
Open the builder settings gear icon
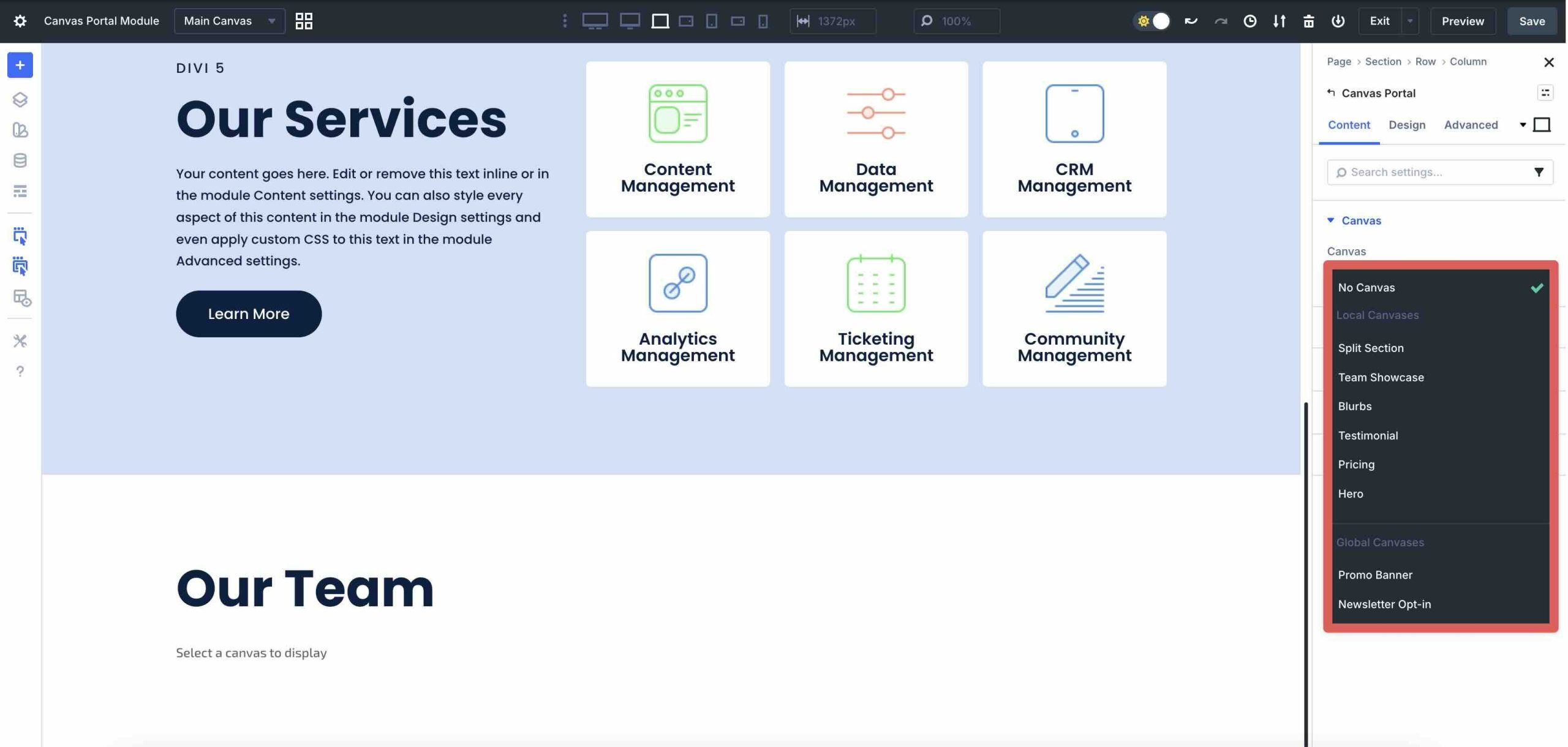[x=20, y=21]
